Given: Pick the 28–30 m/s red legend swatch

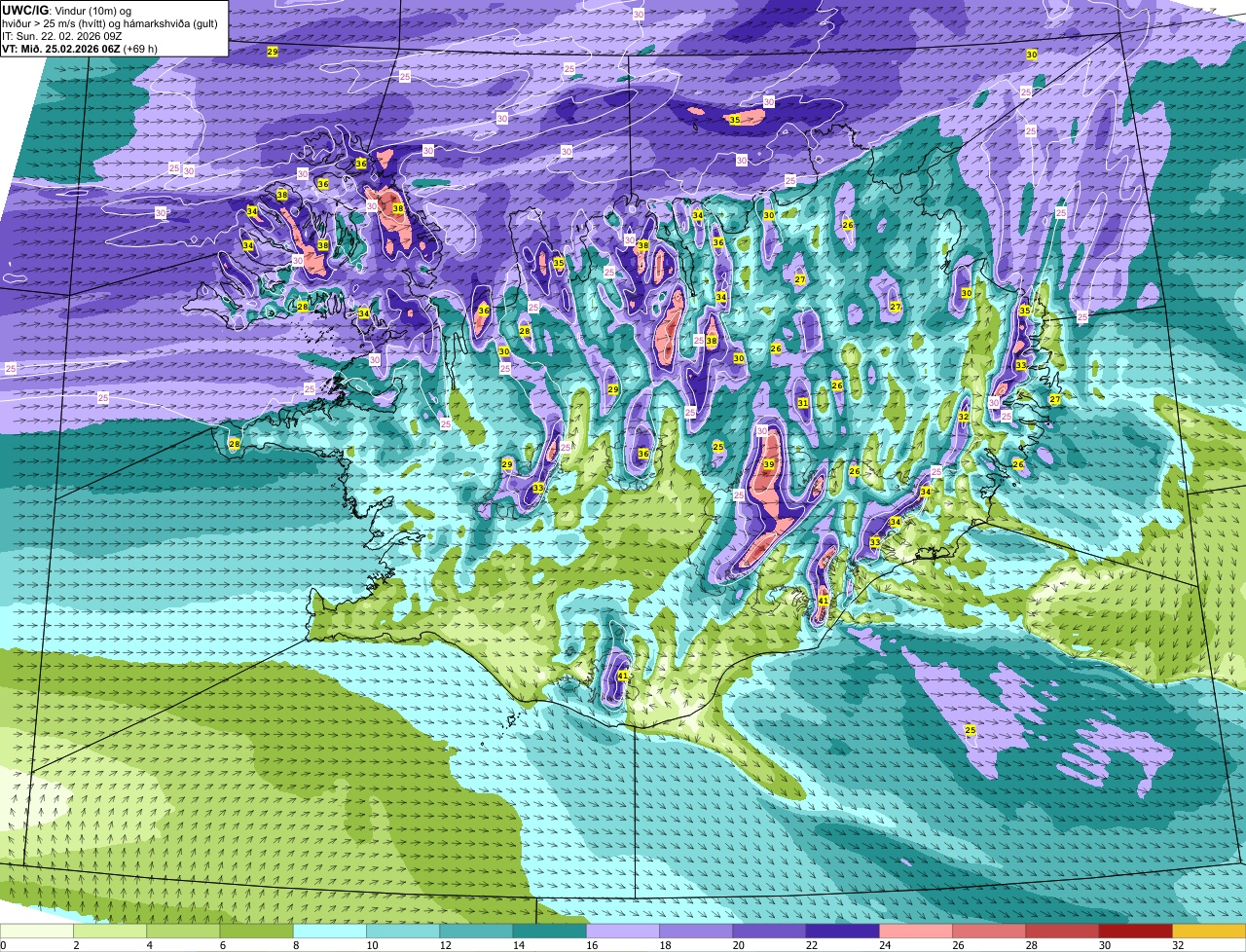Looking at the screenshot, I should tap(1063, 931).
